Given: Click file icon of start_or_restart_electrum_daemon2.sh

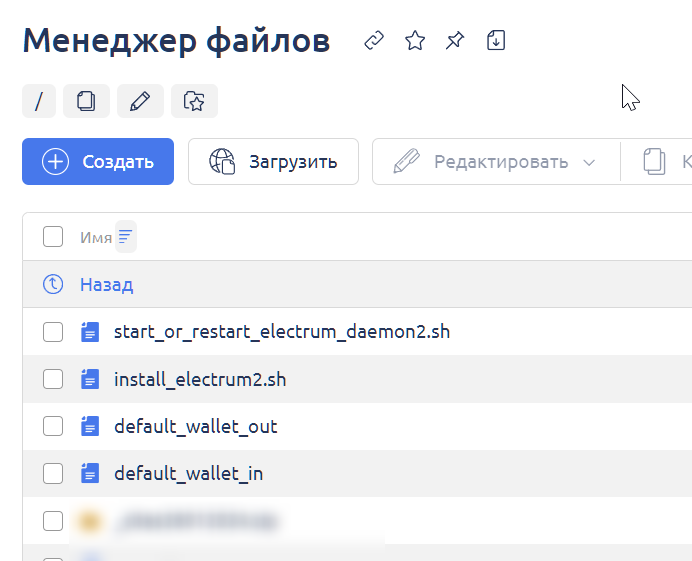Looking at the screenshot, I should click(90, 332).
